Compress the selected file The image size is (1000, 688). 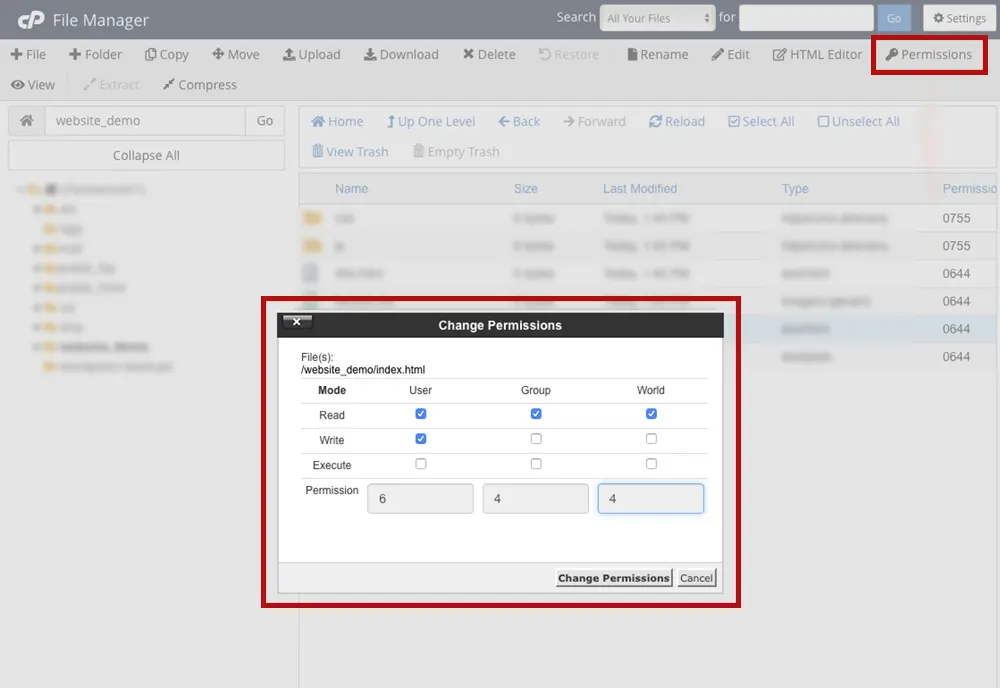[200, 84]
